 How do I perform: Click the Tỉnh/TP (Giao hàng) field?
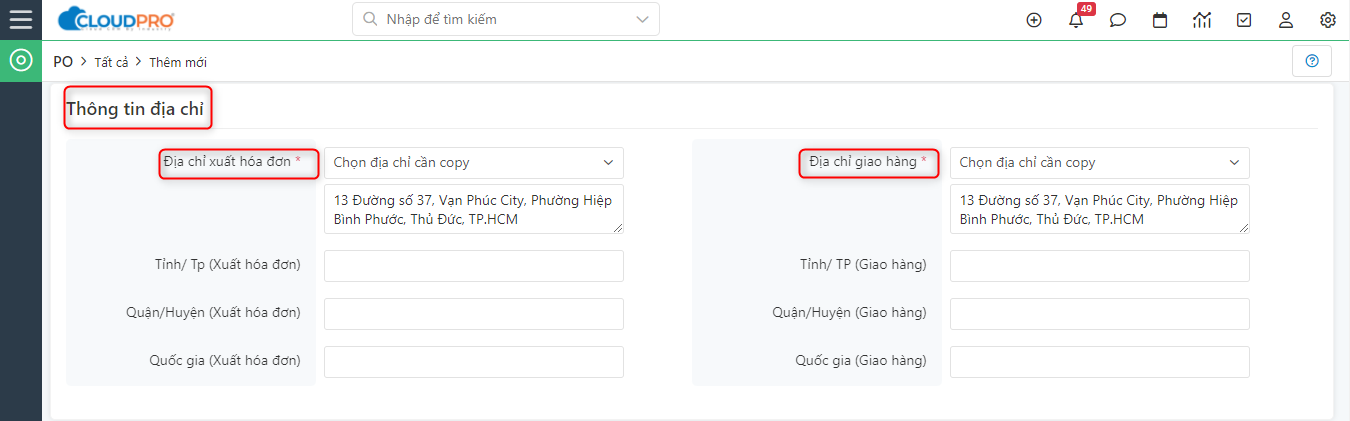click(1100, 266)
